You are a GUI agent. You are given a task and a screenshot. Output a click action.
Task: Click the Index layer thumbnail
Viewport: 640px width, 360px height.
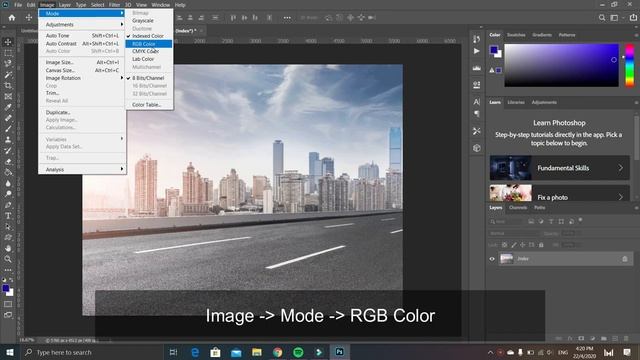click(x=507, y=258)
